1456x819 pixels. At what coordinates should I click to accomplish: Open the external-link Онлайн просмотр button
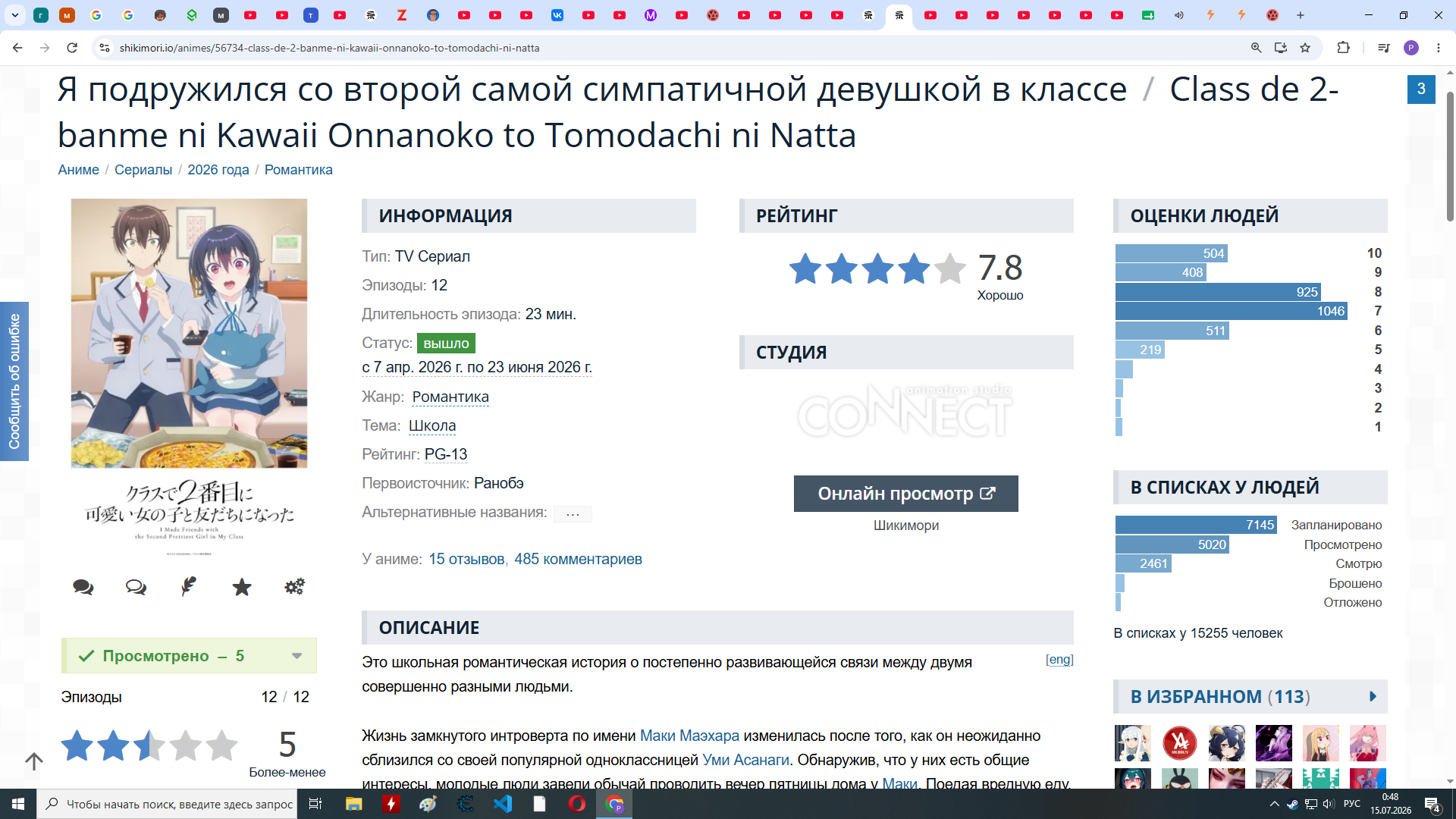click(906, 494)
